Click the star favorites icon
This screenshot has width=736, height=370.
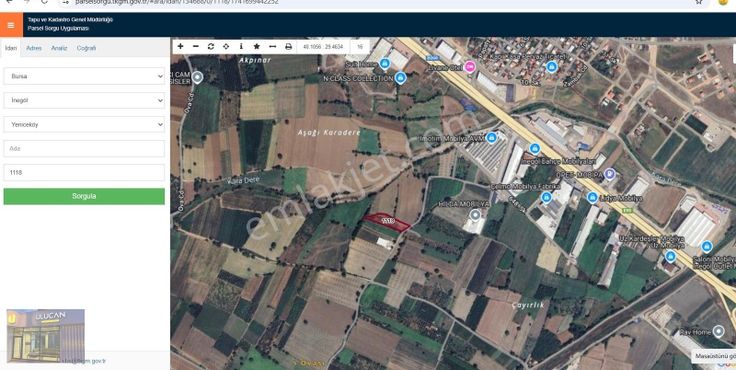257,46
